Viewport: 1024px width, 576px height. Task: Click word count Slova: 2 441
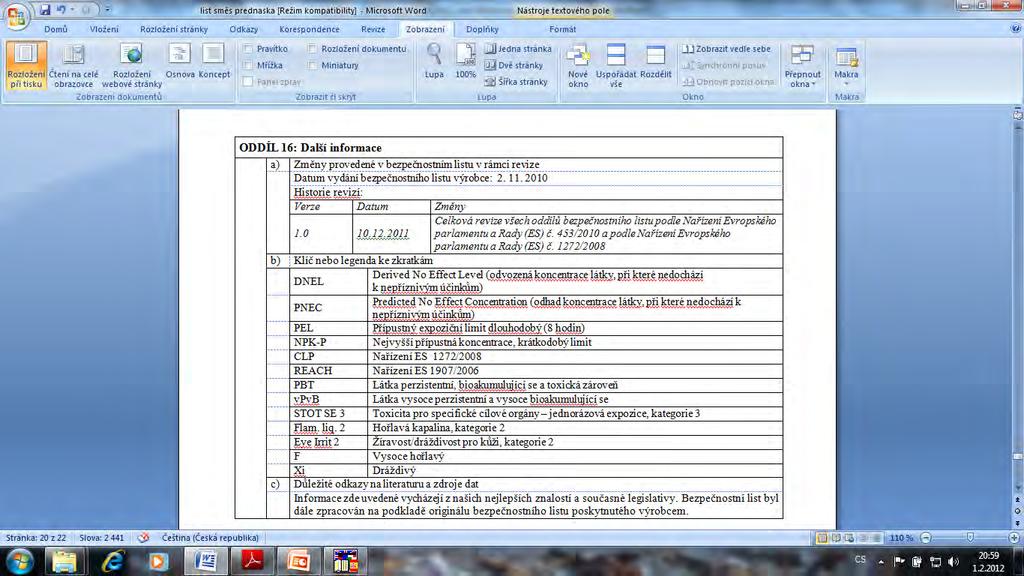tap(101, 537)
